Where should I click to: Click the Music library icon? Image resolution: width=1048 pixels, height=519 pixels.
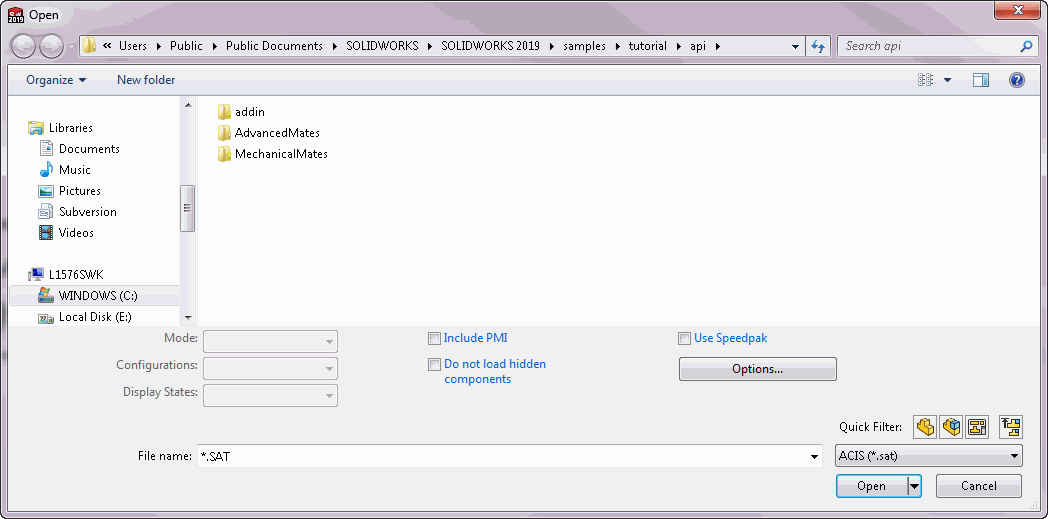(x=46, y=170)
